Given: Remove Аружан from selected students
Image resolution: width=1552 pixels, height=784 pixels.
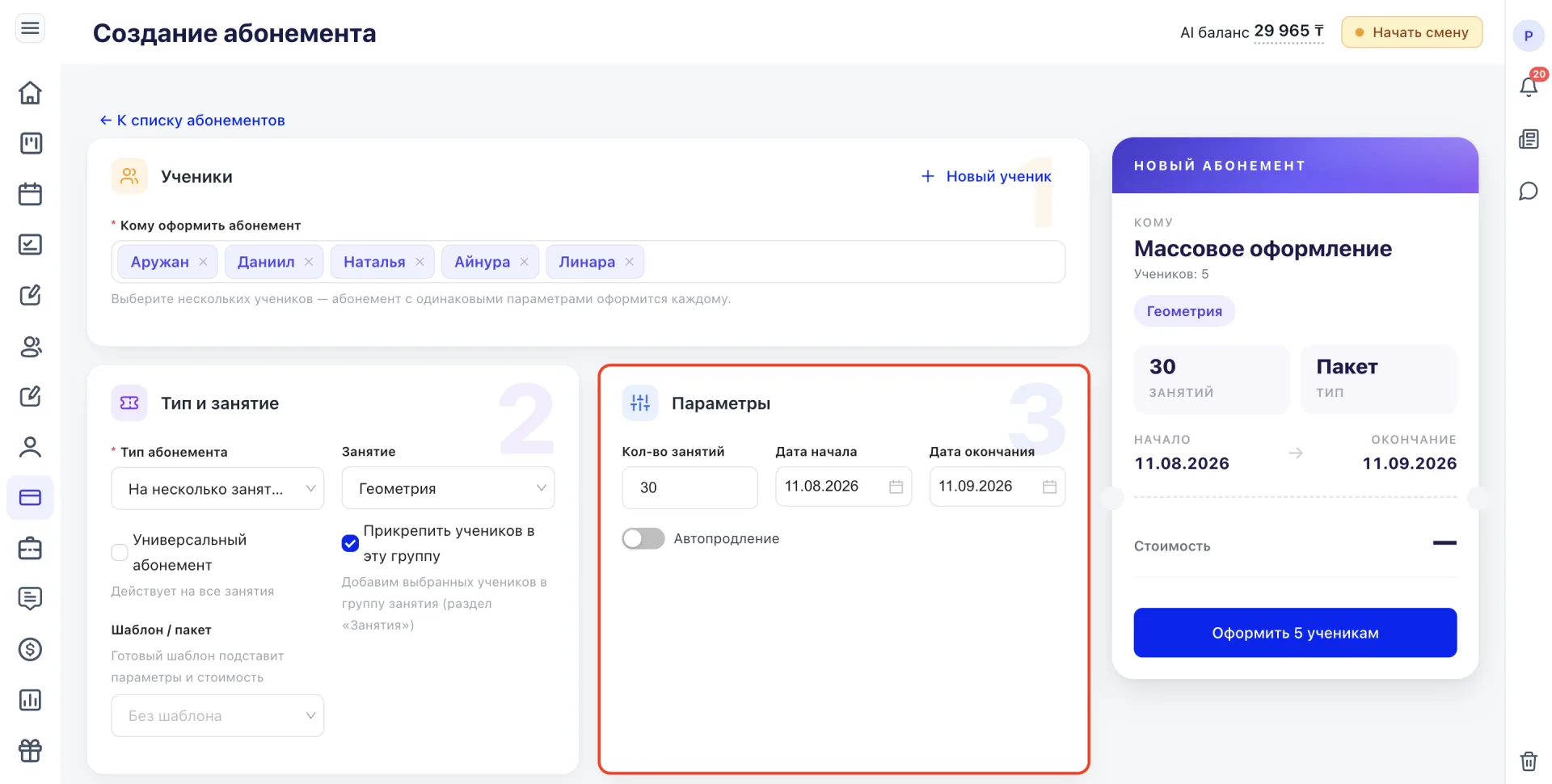Looking at the screenshot, I should [x=203, y=262].
